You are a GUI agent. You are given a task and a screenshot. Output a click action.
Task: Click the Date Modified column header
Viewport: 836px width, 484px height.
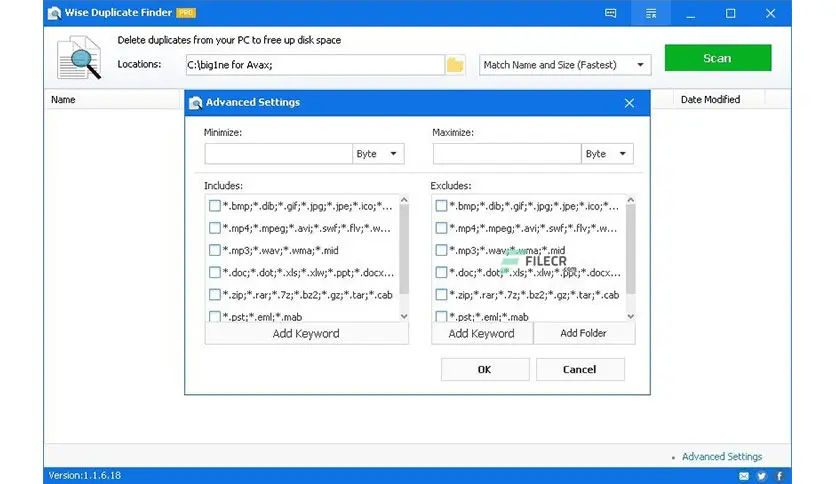coord(710,100)
